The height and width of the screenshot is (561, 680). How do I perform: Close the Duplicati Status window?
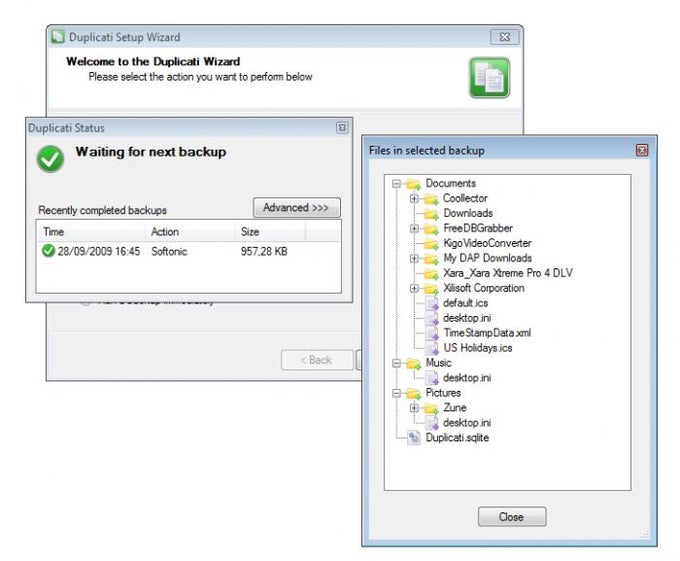(x=342, y=128)
